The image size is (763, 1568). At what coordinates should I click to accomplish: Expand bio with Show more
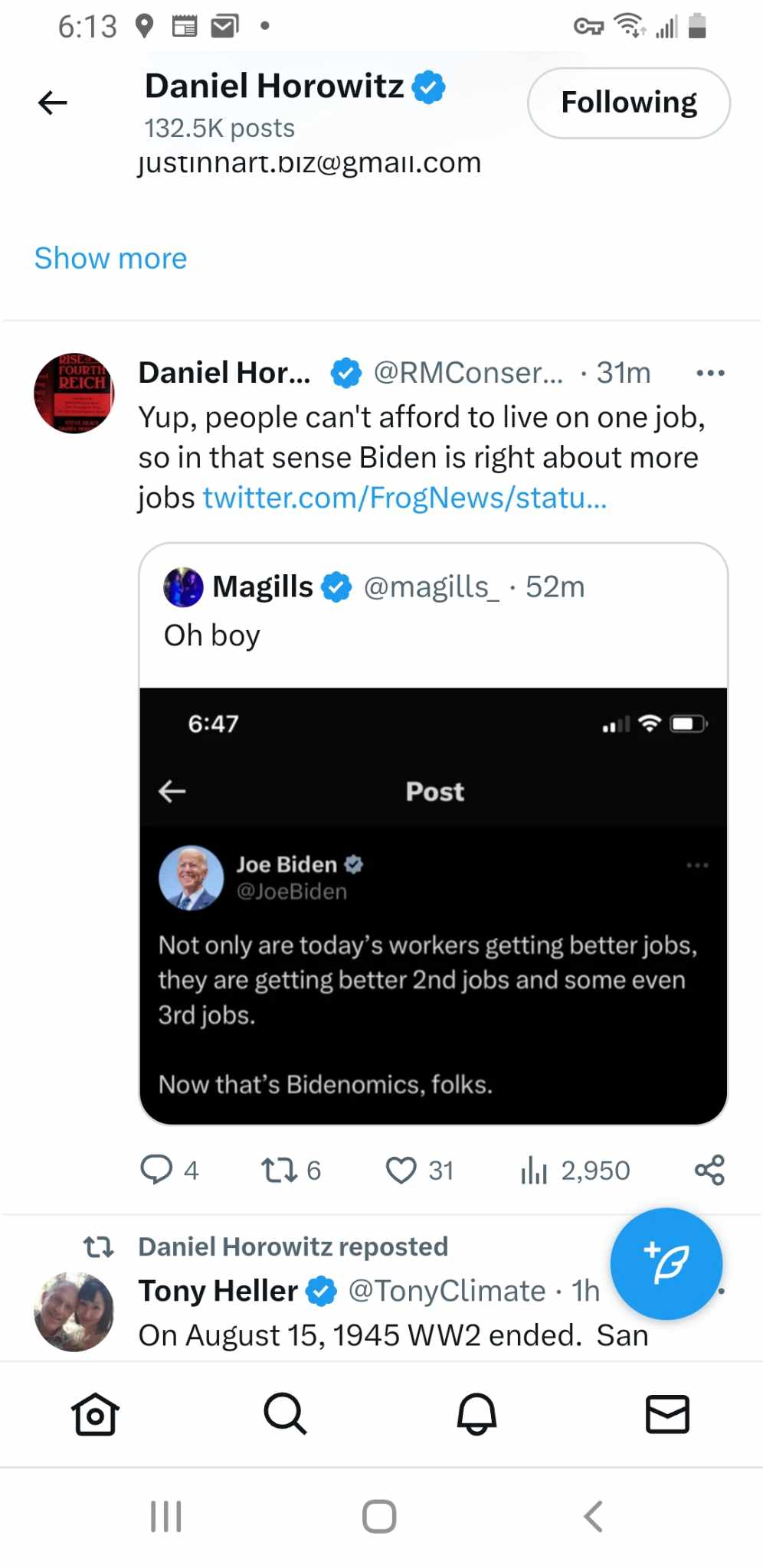(110, 259)
